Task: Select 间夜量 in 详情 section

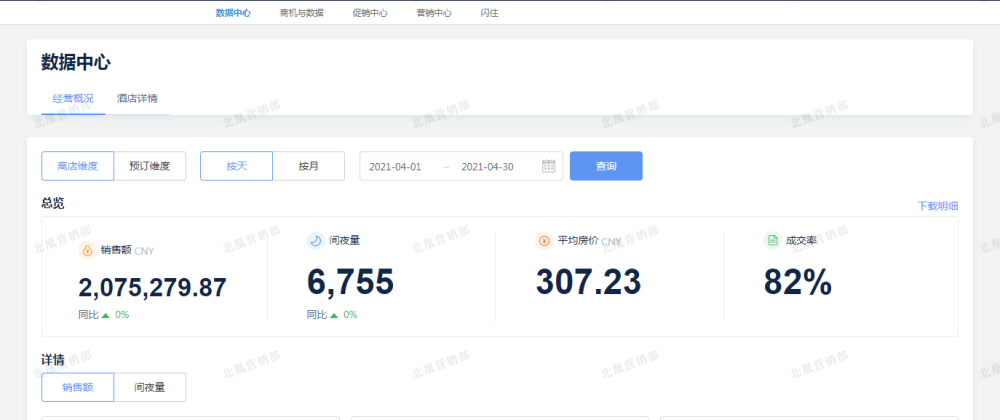Action: pyautogui.click(x=150, y=387)
